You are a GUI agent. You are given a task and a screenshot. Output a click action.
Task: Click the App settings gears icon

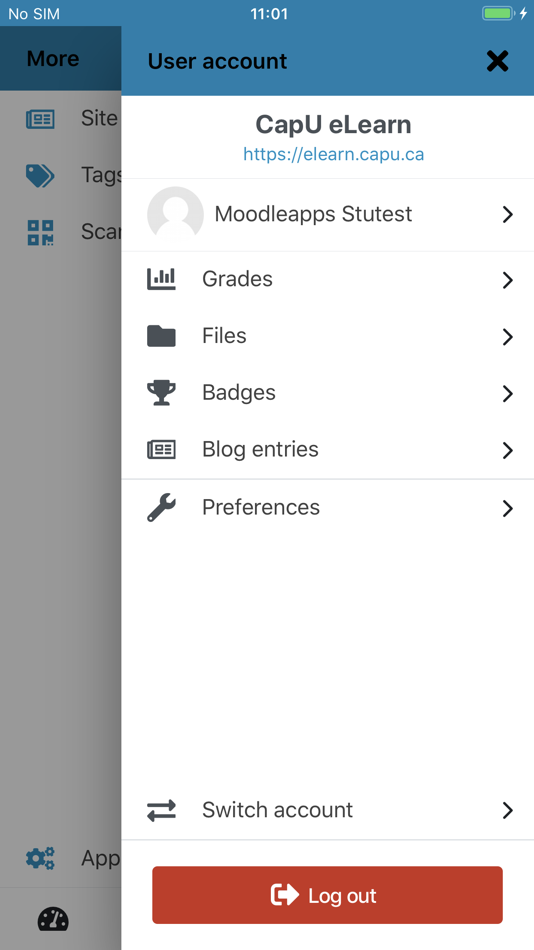(x=40, y=858)
